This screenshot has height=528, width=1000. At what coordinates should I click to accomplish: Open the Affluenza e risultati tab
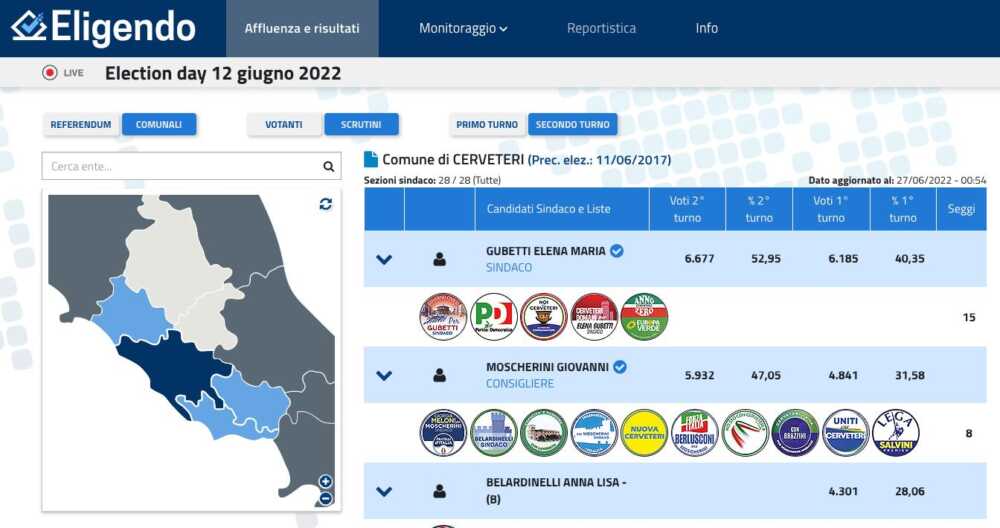point(302,28)
